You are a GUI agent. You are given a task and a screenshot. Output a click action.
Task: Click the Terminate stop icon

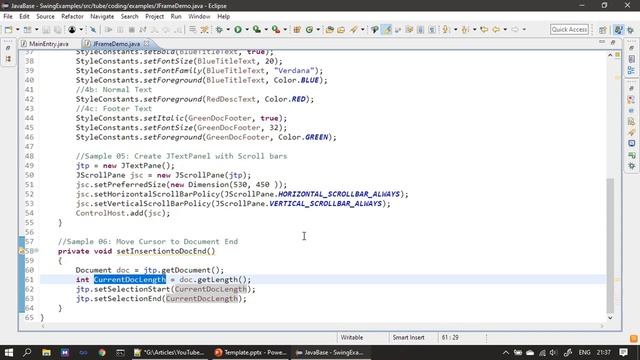click(x=131, y=29)
